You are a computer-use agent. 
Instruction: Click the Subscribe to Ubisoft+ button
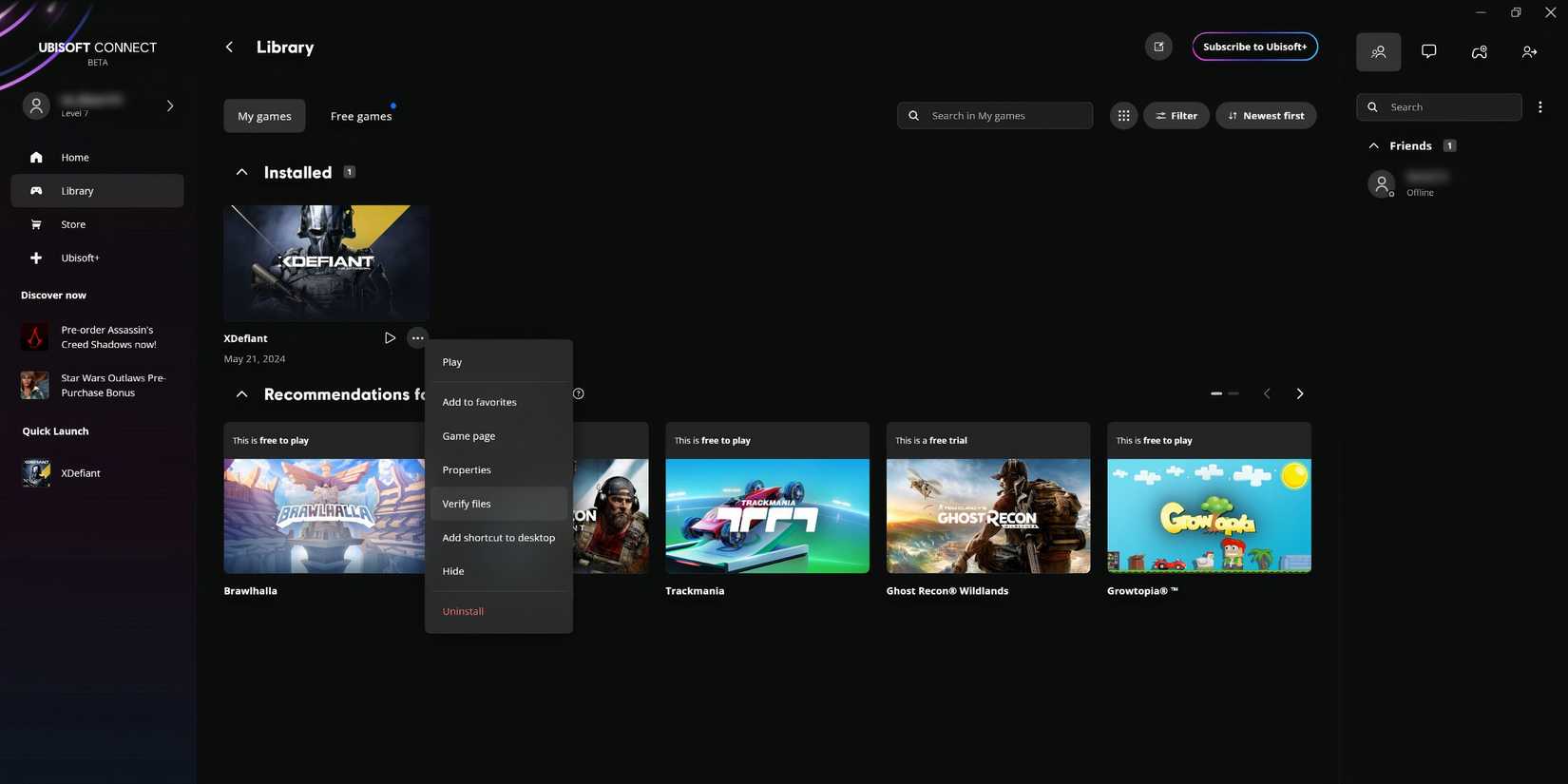[1254, 47]
